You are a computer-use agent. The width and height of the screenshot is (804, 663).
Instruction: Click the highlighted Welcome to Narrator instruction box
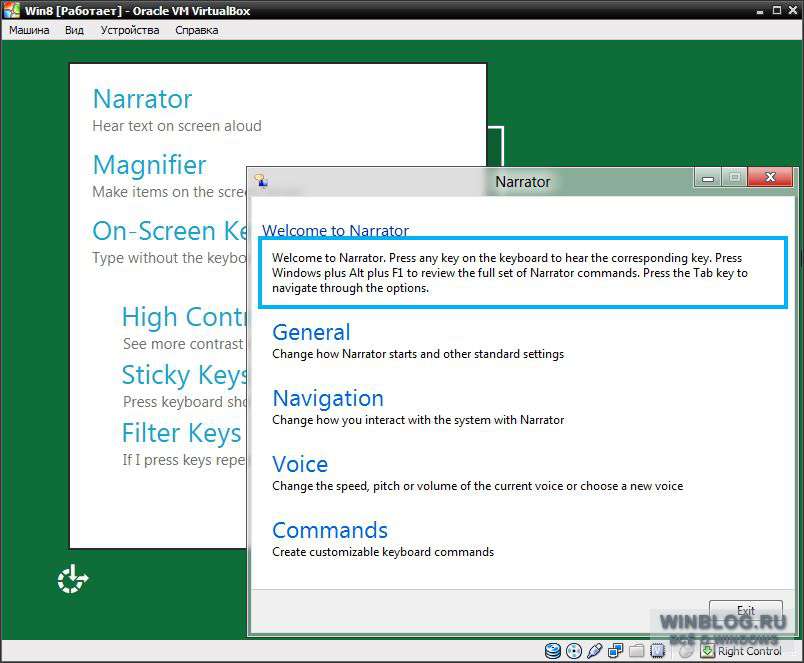click(523, 273)
